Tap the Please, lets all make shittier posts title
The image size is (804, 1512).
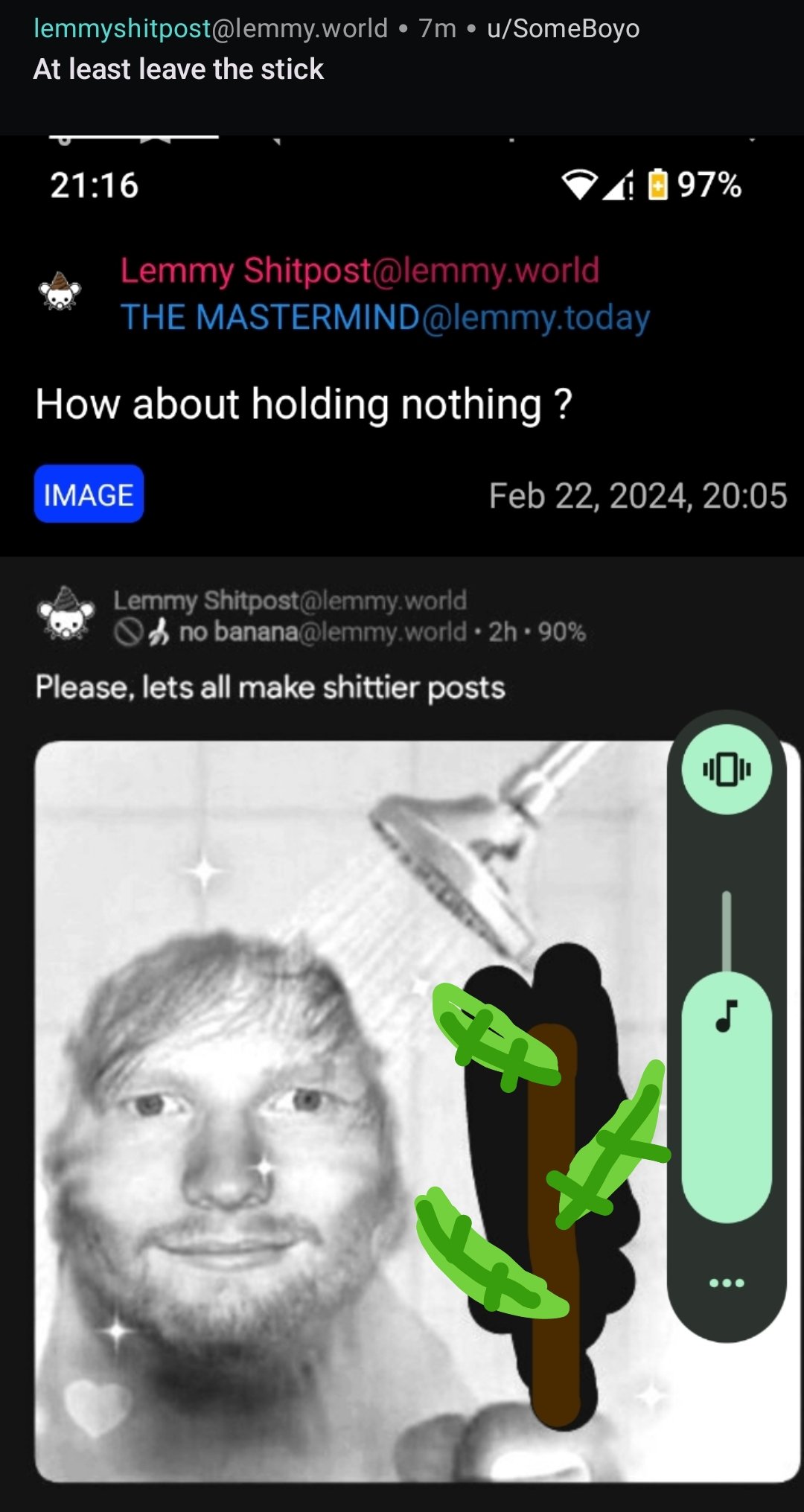(x=270, y=687)
